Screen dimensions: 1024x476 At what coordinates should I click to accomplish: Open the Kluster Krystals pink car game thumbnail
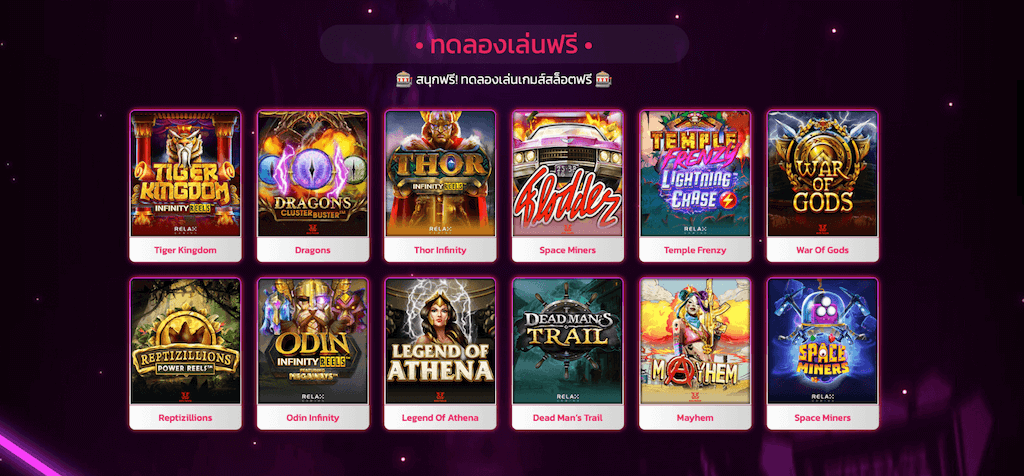click(x=568, y=174)
